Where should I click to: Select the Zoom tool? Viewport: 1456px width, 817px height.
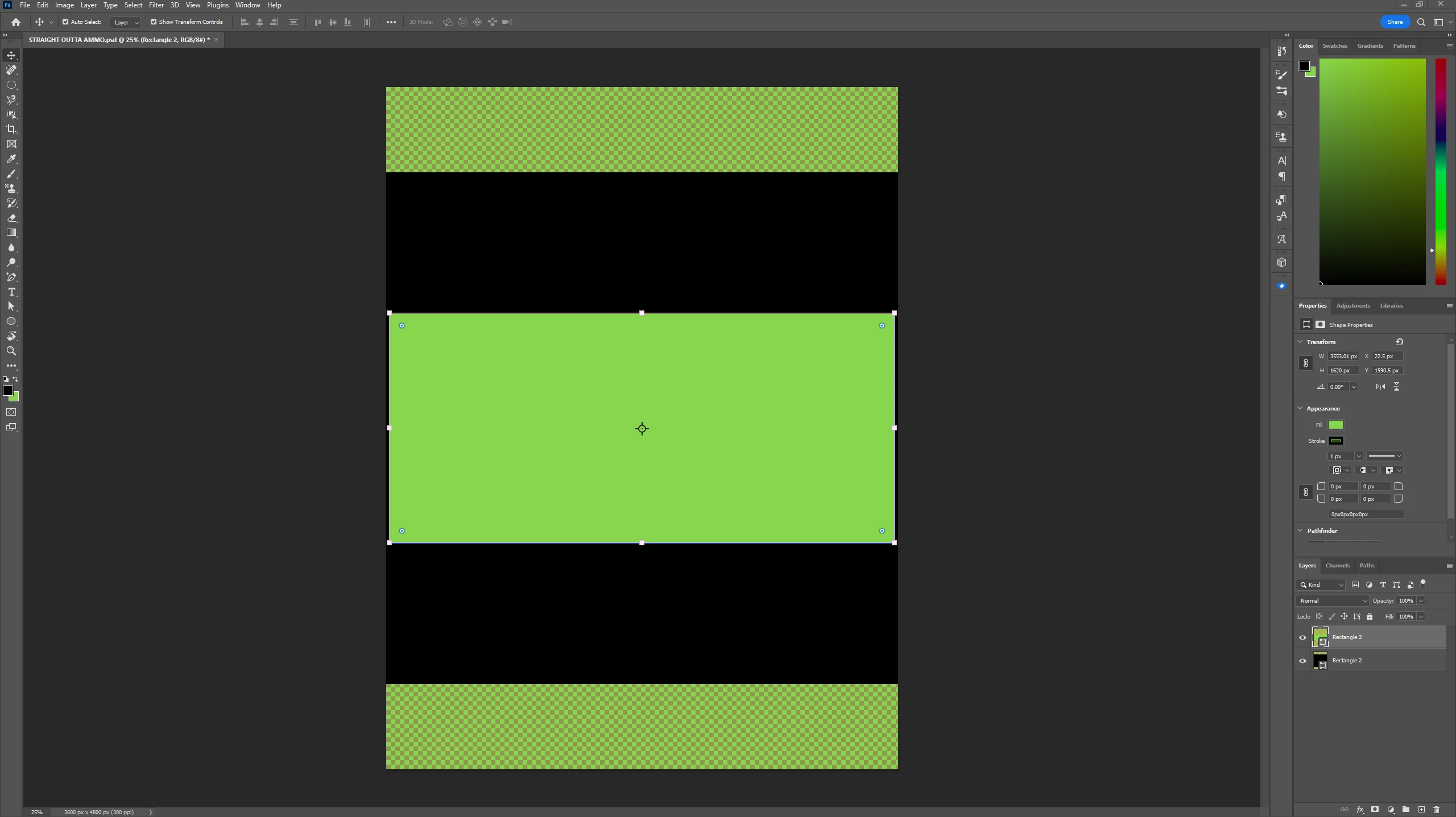point(11,351)
